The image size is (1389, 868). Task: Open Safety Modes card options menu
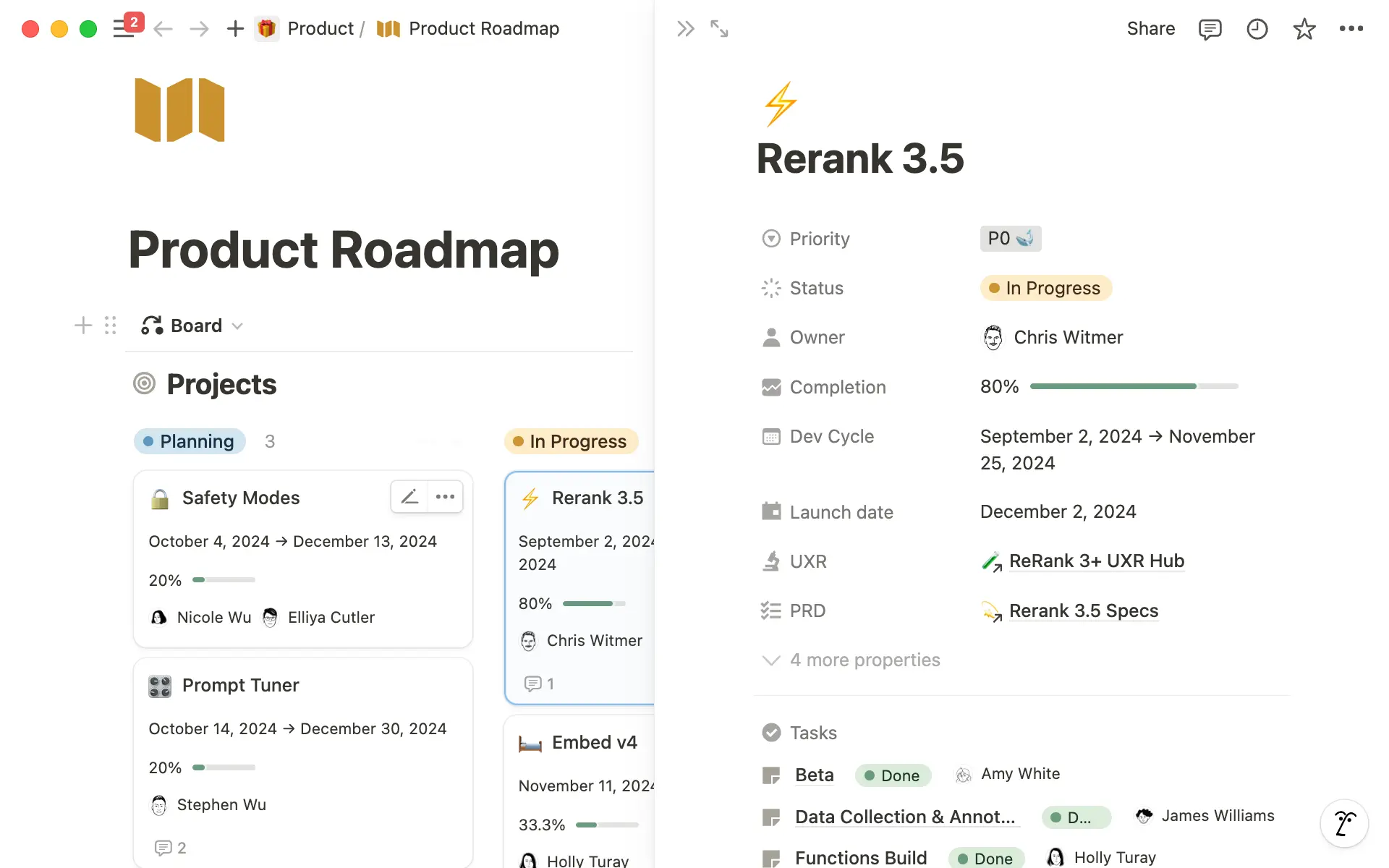(x=446, y=497)
